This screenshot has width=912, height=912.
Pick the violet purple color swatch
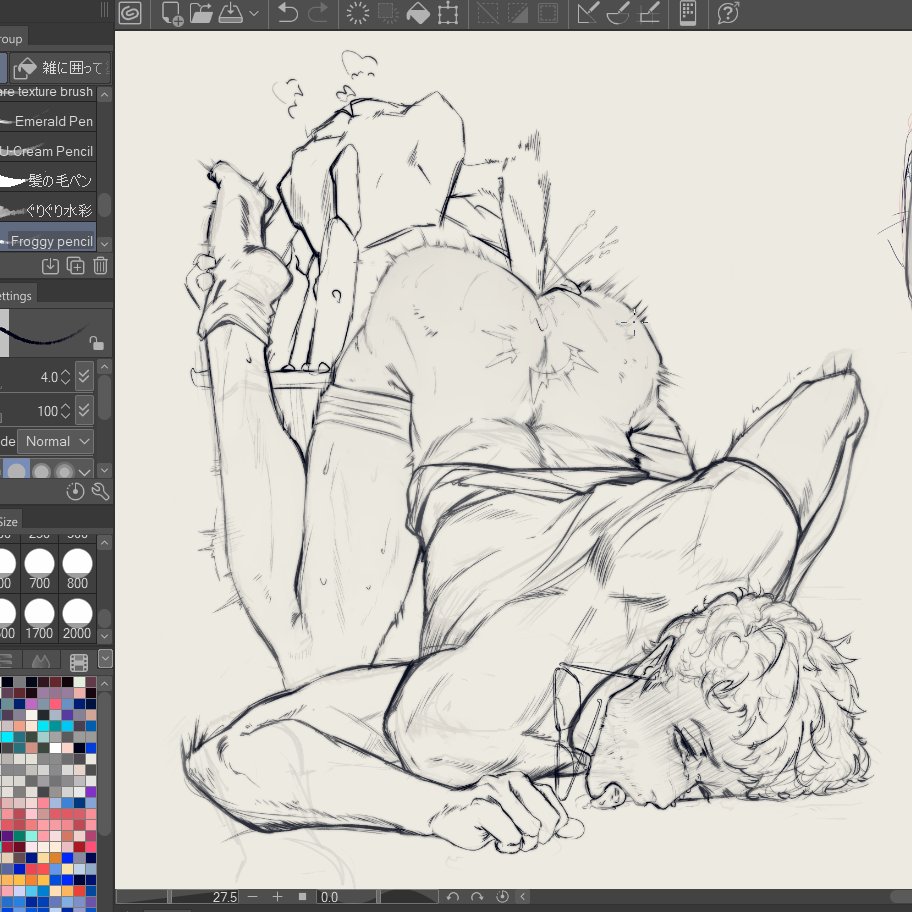pyautogui.click(x=91, y=792)
